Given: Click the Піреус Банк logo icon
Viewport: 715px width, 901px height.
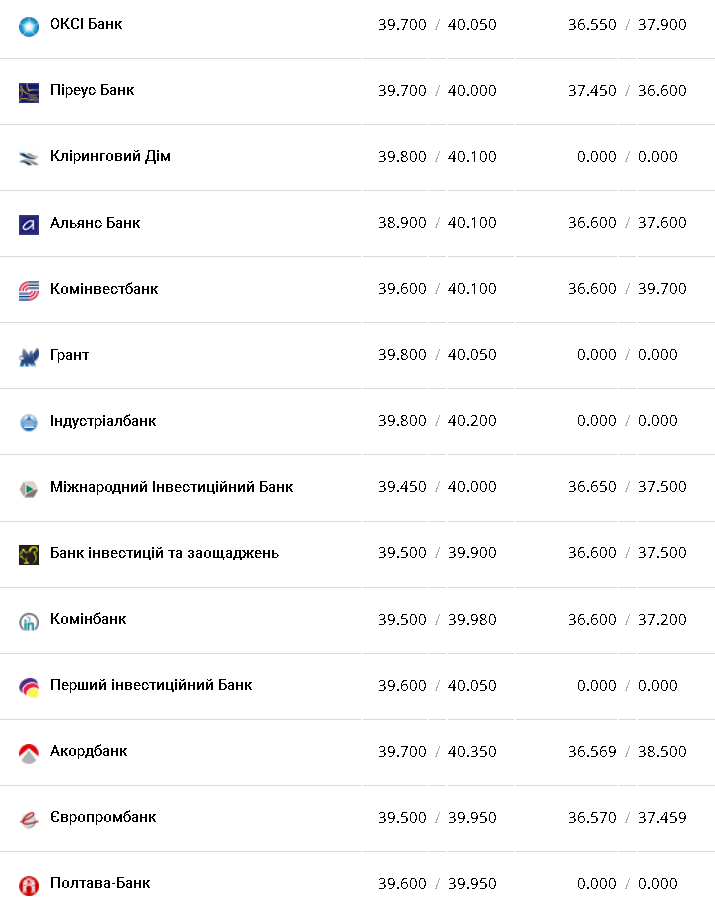Looking at the screenshot, I should [28, 91].
